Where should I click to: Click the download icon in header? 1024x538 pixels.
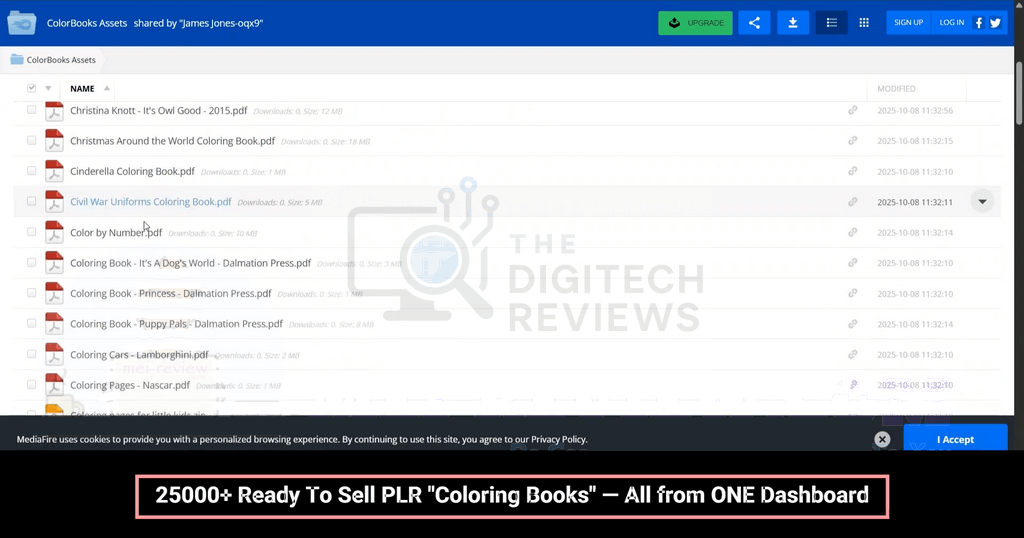coord(793,23)
